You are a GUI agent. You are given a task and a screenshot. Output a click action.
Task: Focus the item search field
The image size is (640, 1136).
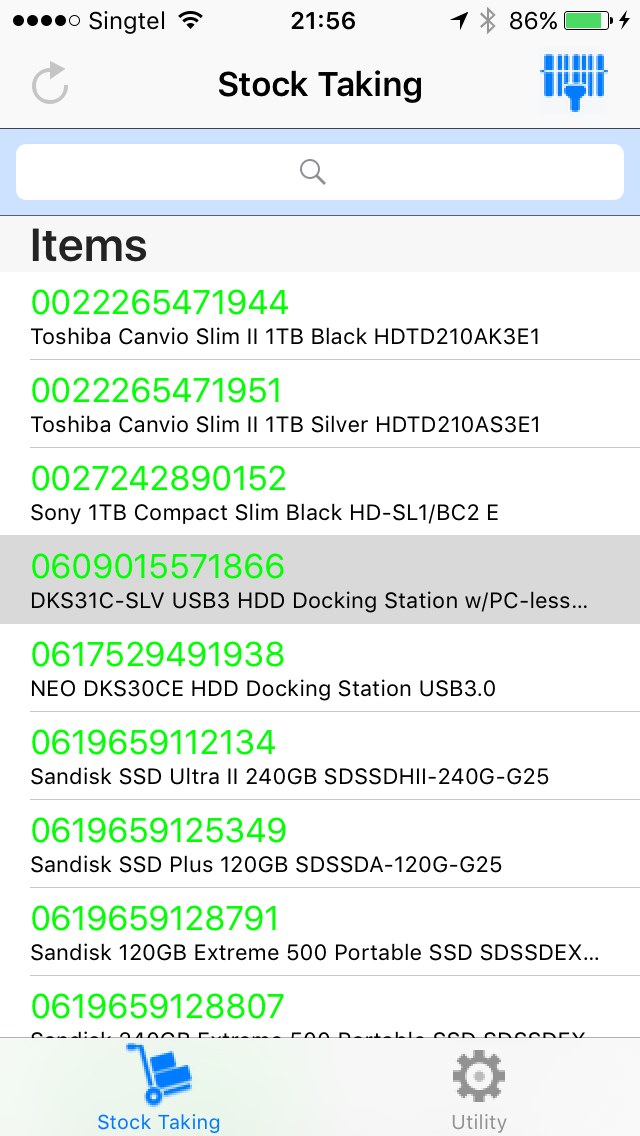pyautogui.click(x=320, y=172)
